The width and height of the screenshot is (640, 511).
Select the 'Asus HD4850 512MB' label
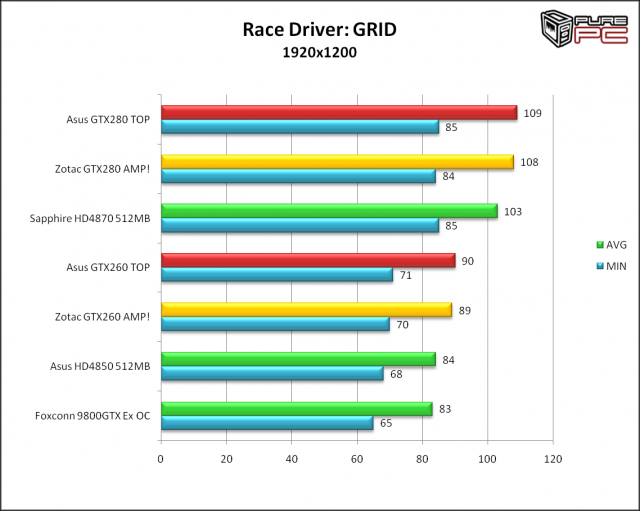point(100,366)
